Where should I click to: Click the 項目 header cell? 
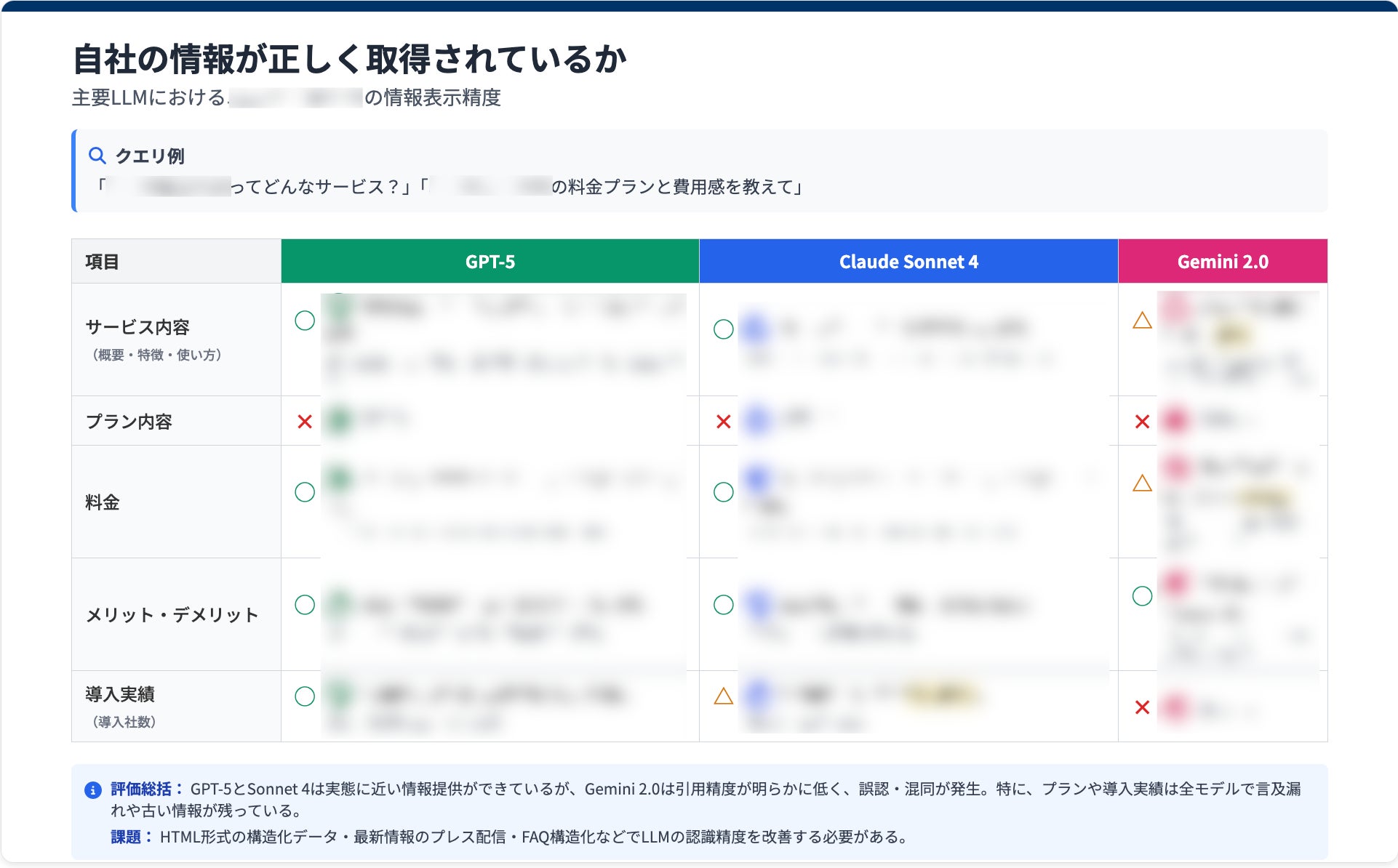tap(177, 262)
